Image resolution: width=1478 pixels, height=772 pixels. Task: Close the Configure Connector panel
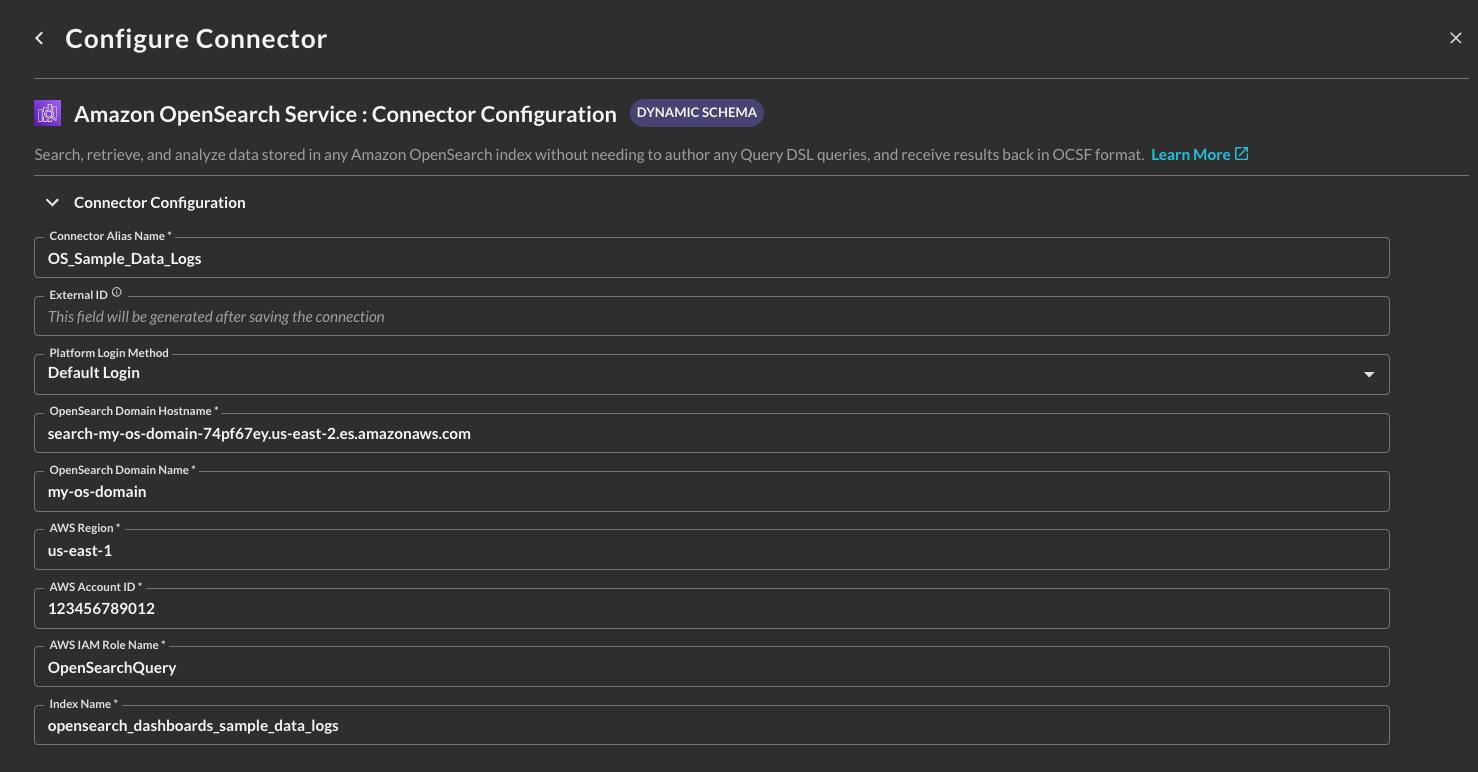point(1455,38)
